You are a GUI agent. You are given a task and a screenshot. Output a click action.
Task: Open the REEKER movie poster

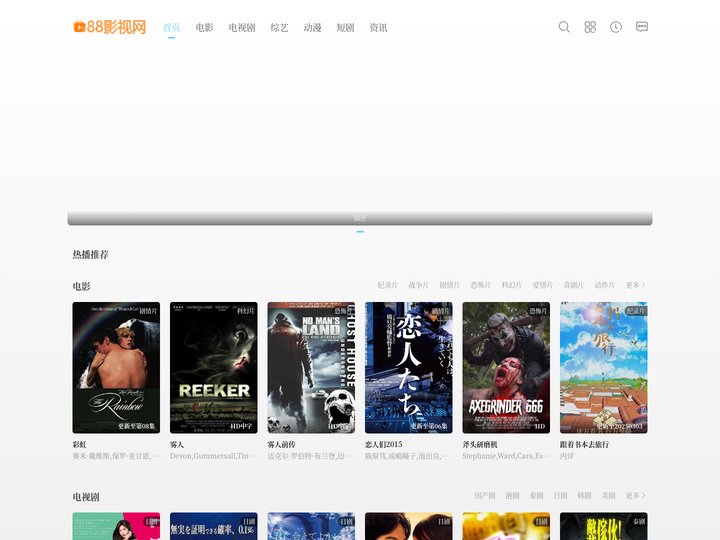(214, 367)
